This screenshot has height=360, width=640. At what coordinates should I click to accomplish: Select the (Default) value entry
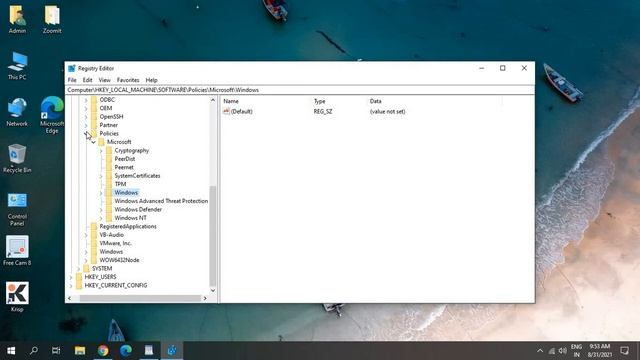pos(241,111)
